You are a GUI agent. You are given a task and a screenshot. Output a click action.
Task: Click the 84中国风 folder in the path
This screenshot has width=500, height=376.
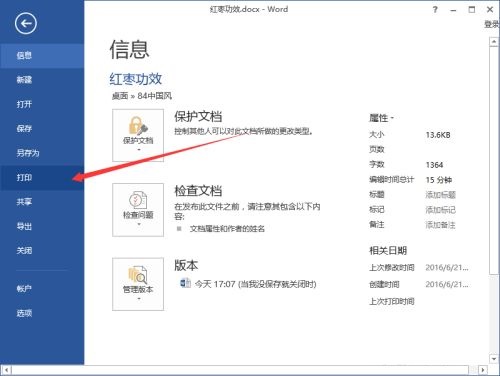coord(154,96)
